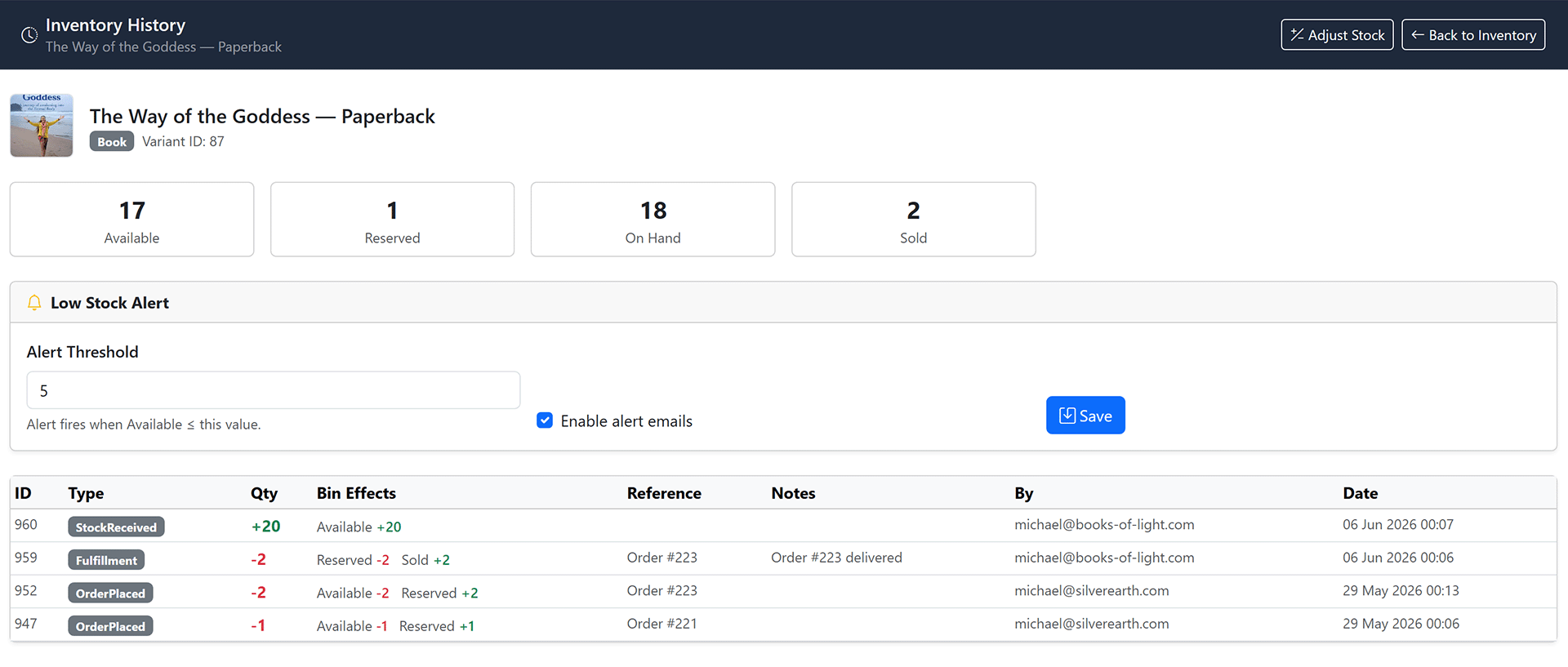Select the On Hand stock card
Screen dimensions: 1568x667
point(653,220)
